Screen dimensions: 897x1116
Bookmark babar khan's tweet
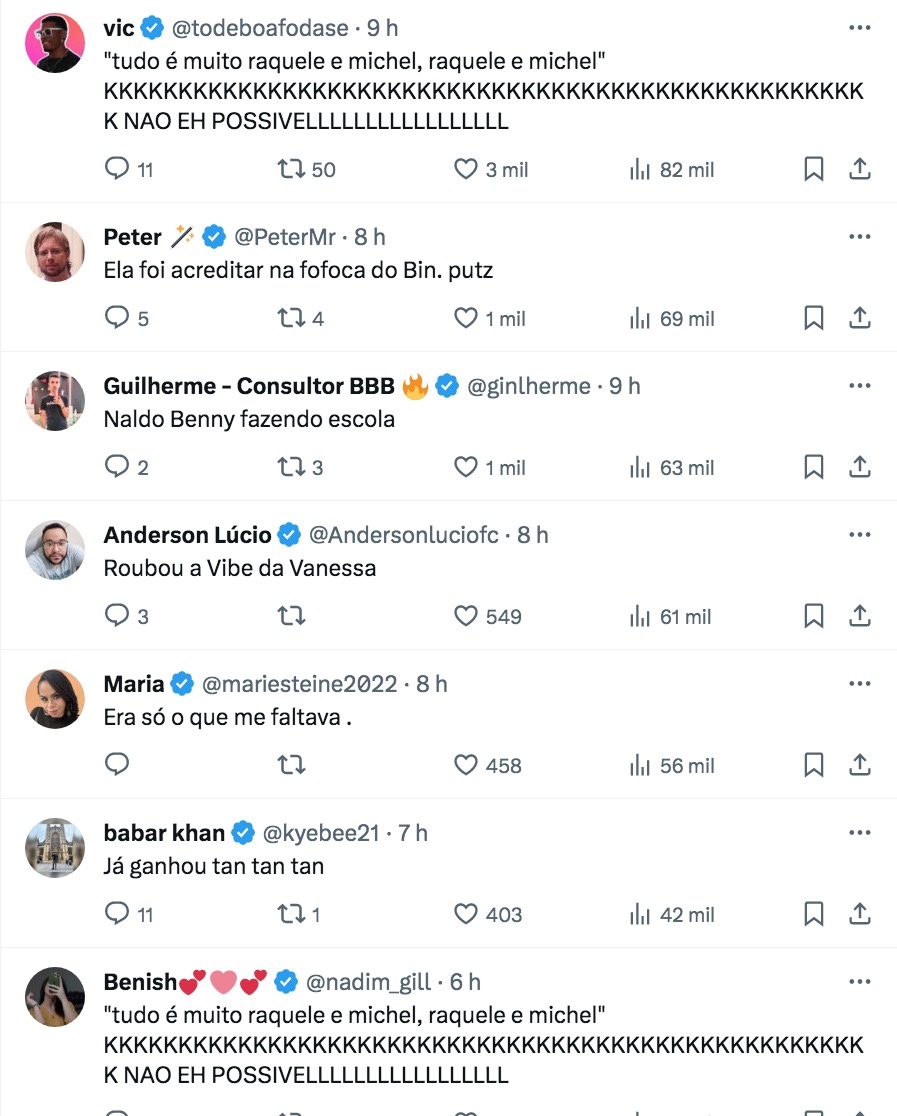[x=814, y=914]
